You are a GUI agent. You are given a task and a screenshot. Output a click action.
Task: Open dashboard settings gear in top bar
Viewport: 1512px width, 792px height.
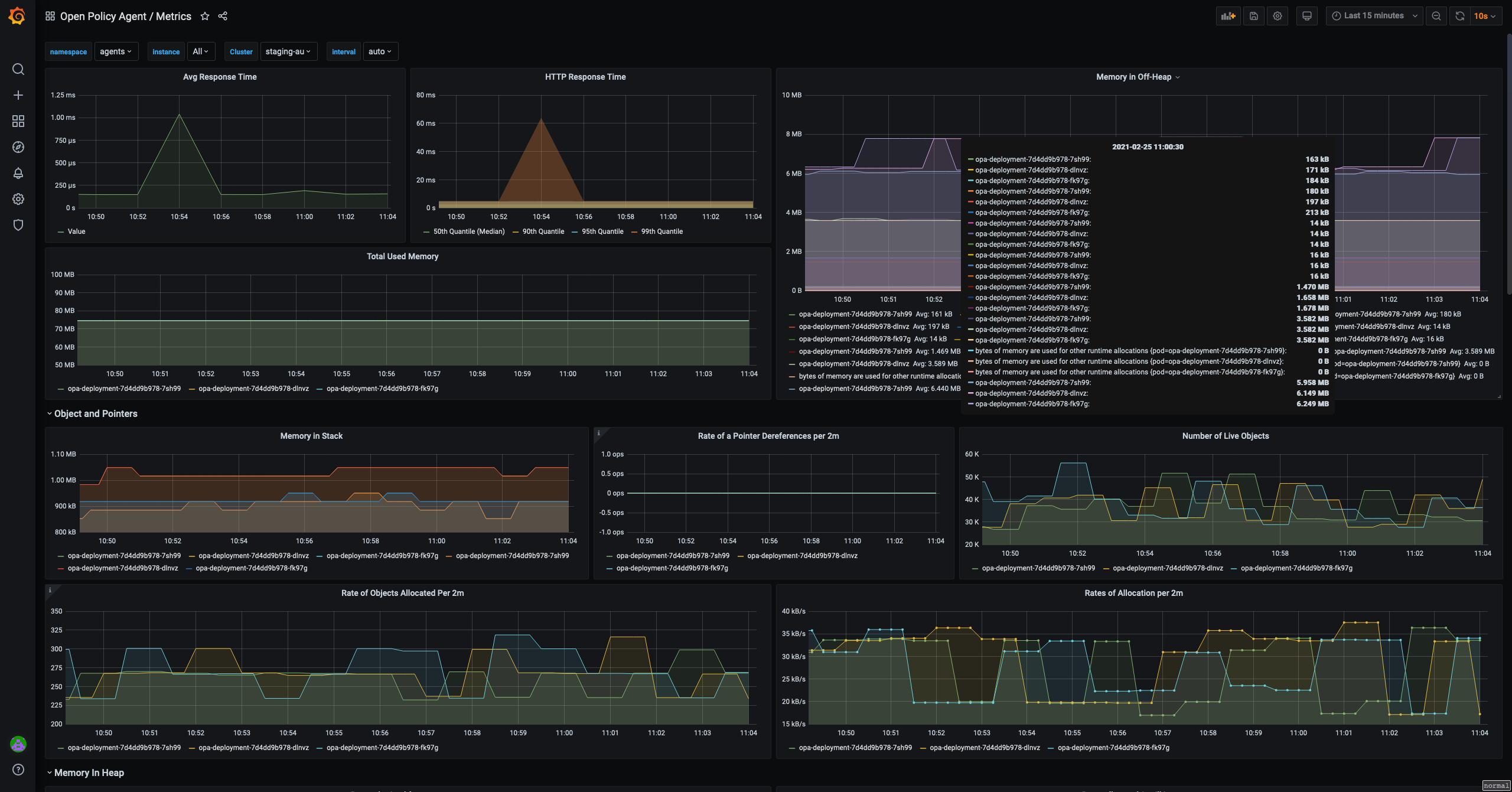(1278, 16)
